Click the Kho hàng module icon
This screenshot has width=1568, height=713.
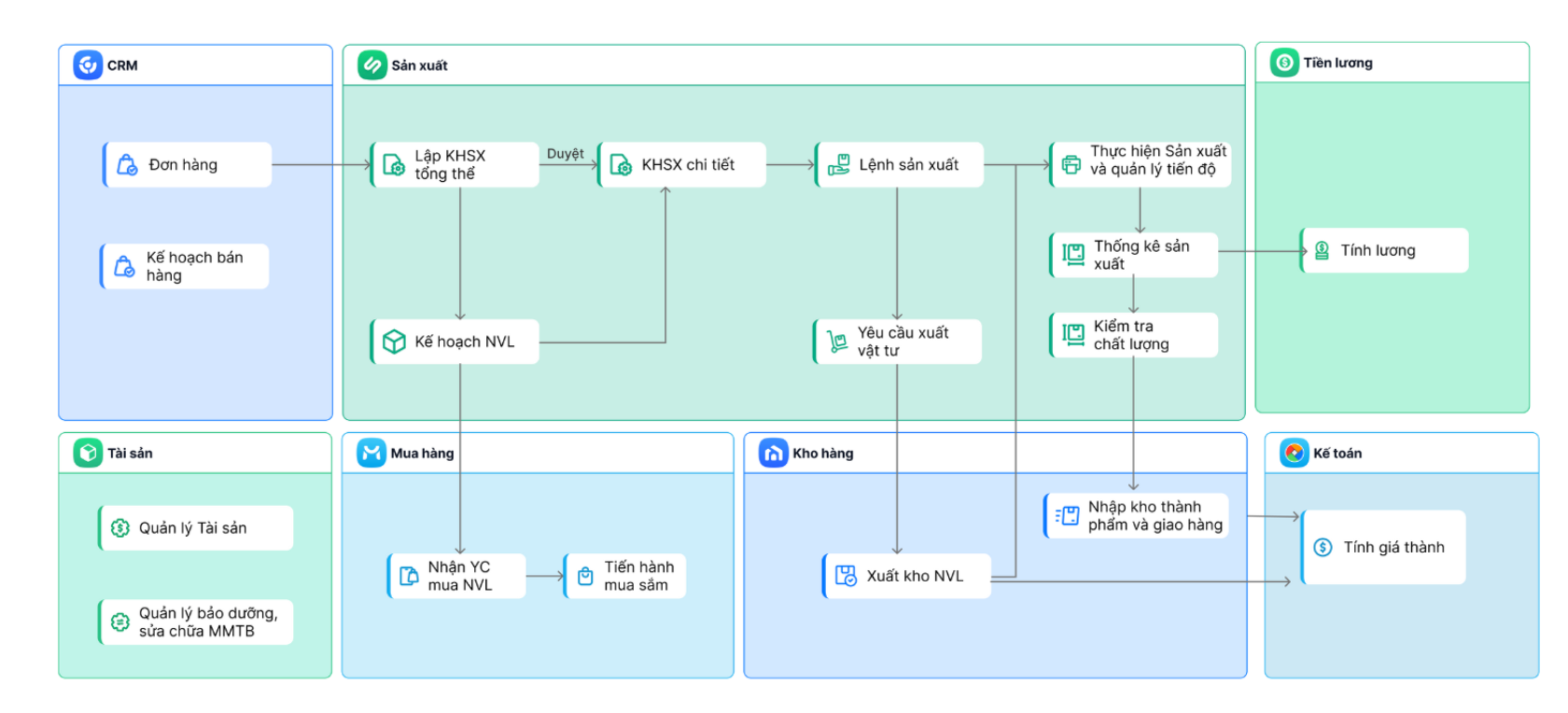[774, 453]
